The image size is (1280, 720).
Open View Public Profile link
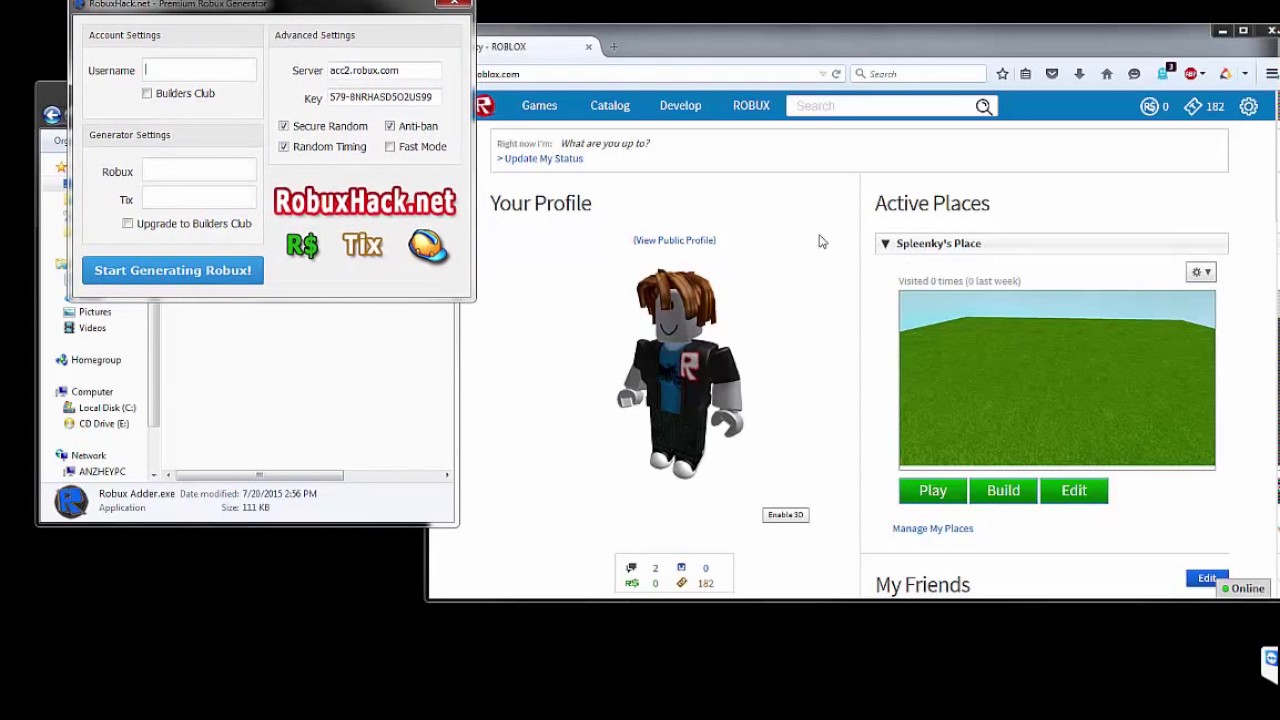pos(674,241)
